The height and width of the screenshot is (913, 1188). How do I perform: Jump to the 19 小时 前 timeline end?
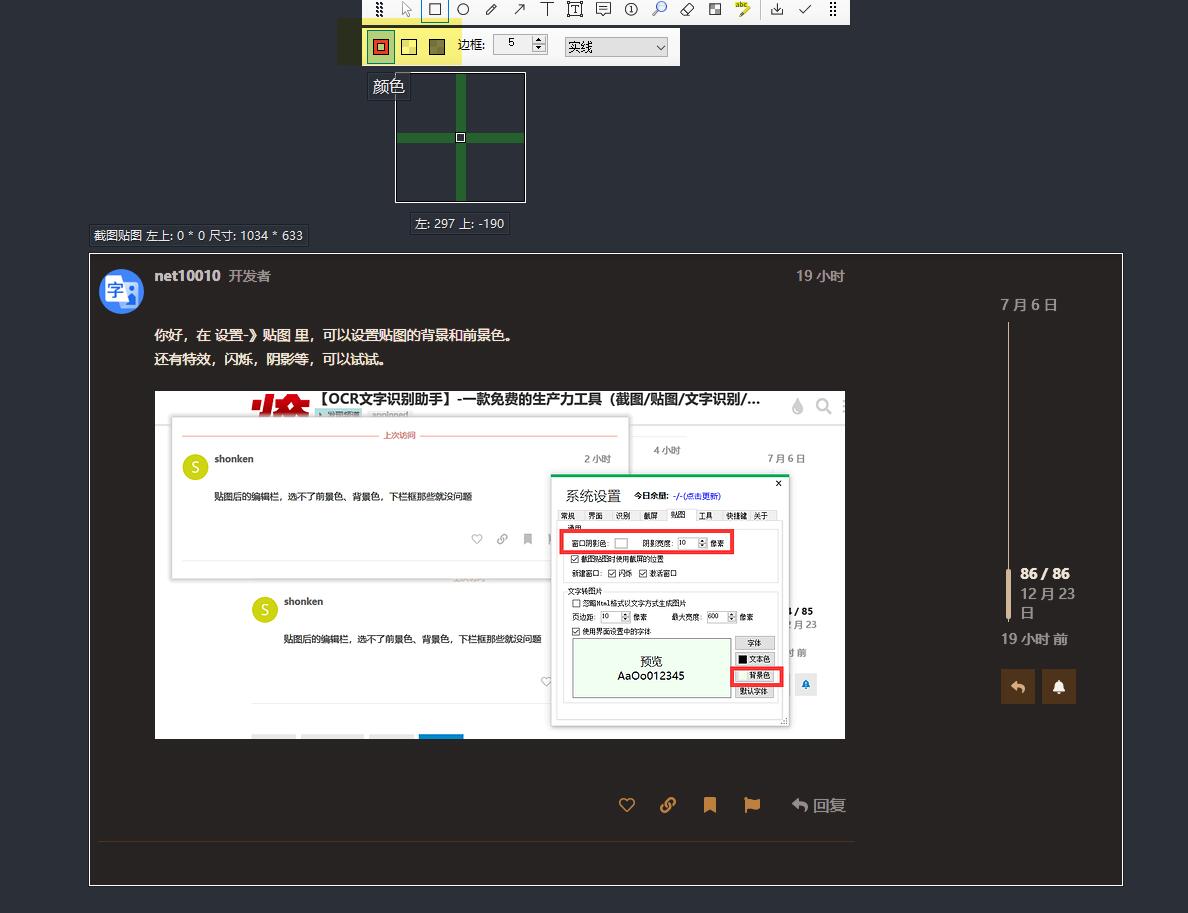(x=1034, y=639)
